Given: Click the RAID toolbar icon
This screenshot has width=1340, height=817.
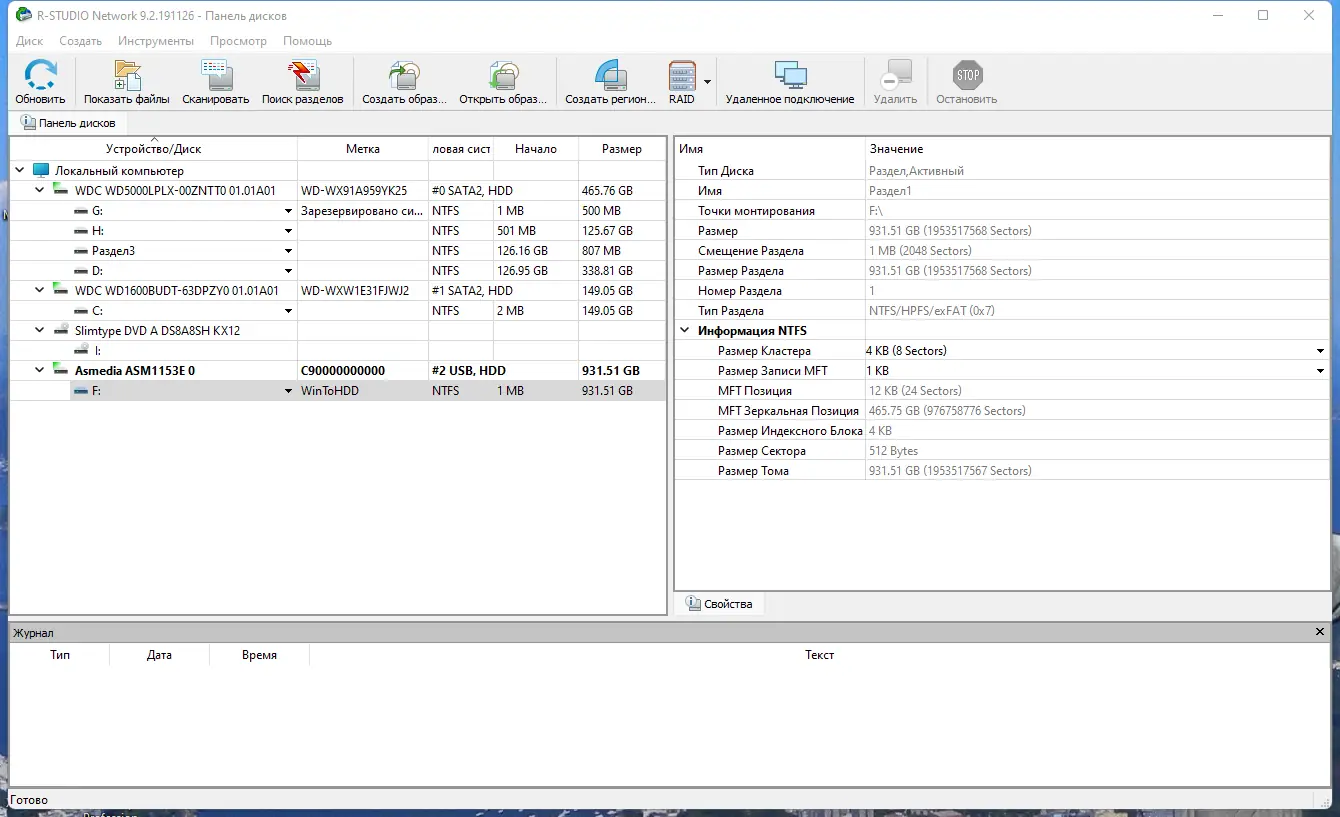Looking at the screenshot, I should tap(681, 77).
